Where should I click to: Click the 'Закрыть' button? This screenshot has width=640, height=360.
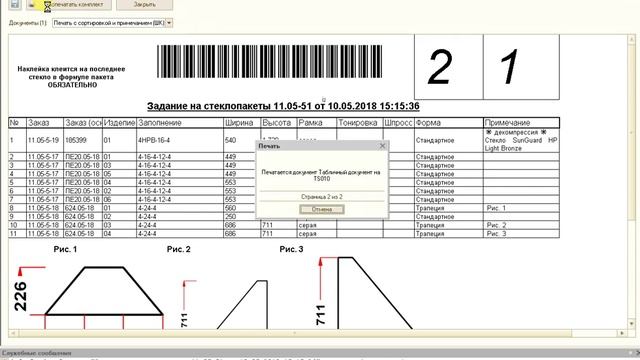click(144, 4)
